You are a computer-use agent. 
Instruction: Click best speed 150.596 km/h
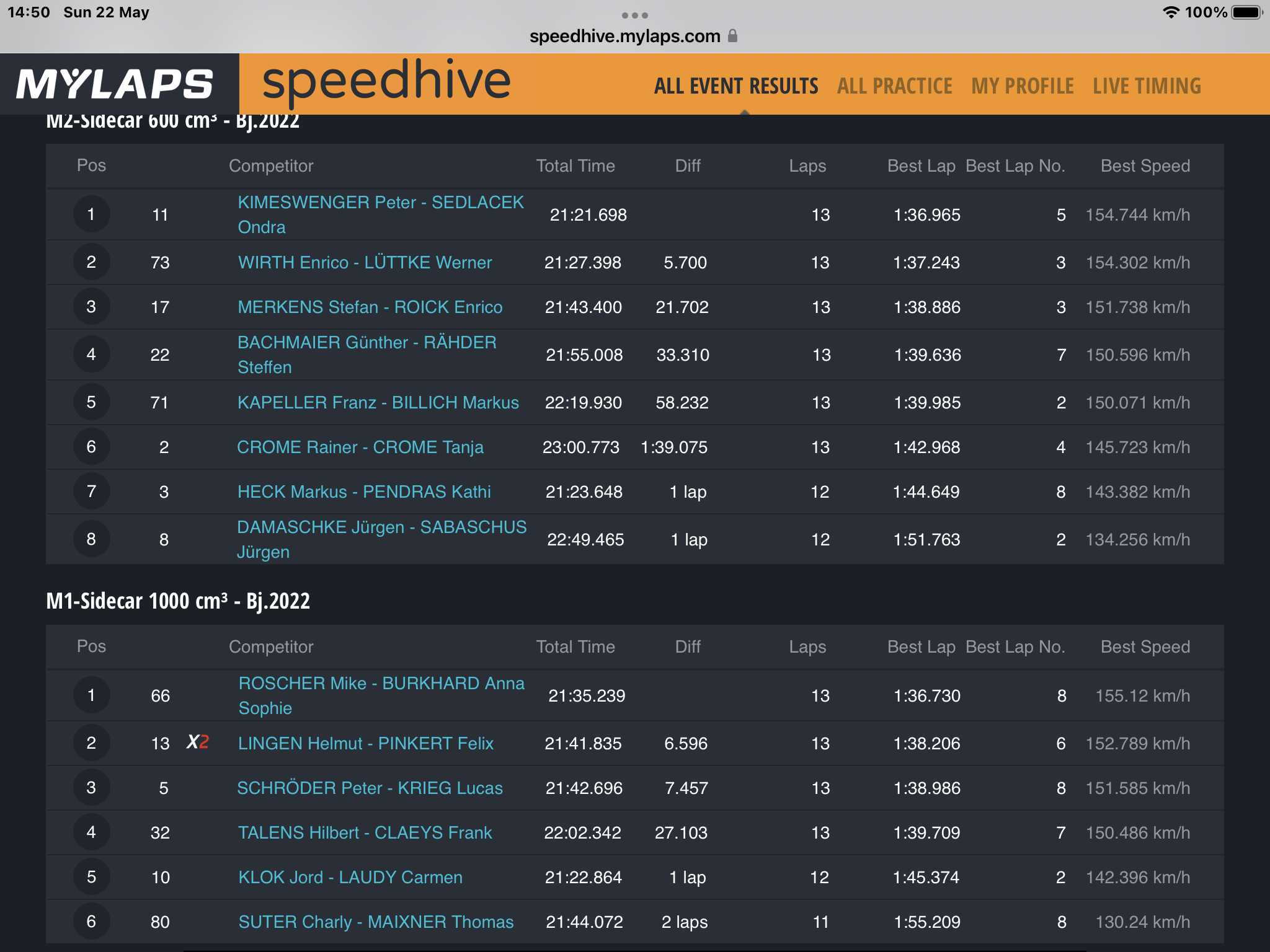(1137, 355)
